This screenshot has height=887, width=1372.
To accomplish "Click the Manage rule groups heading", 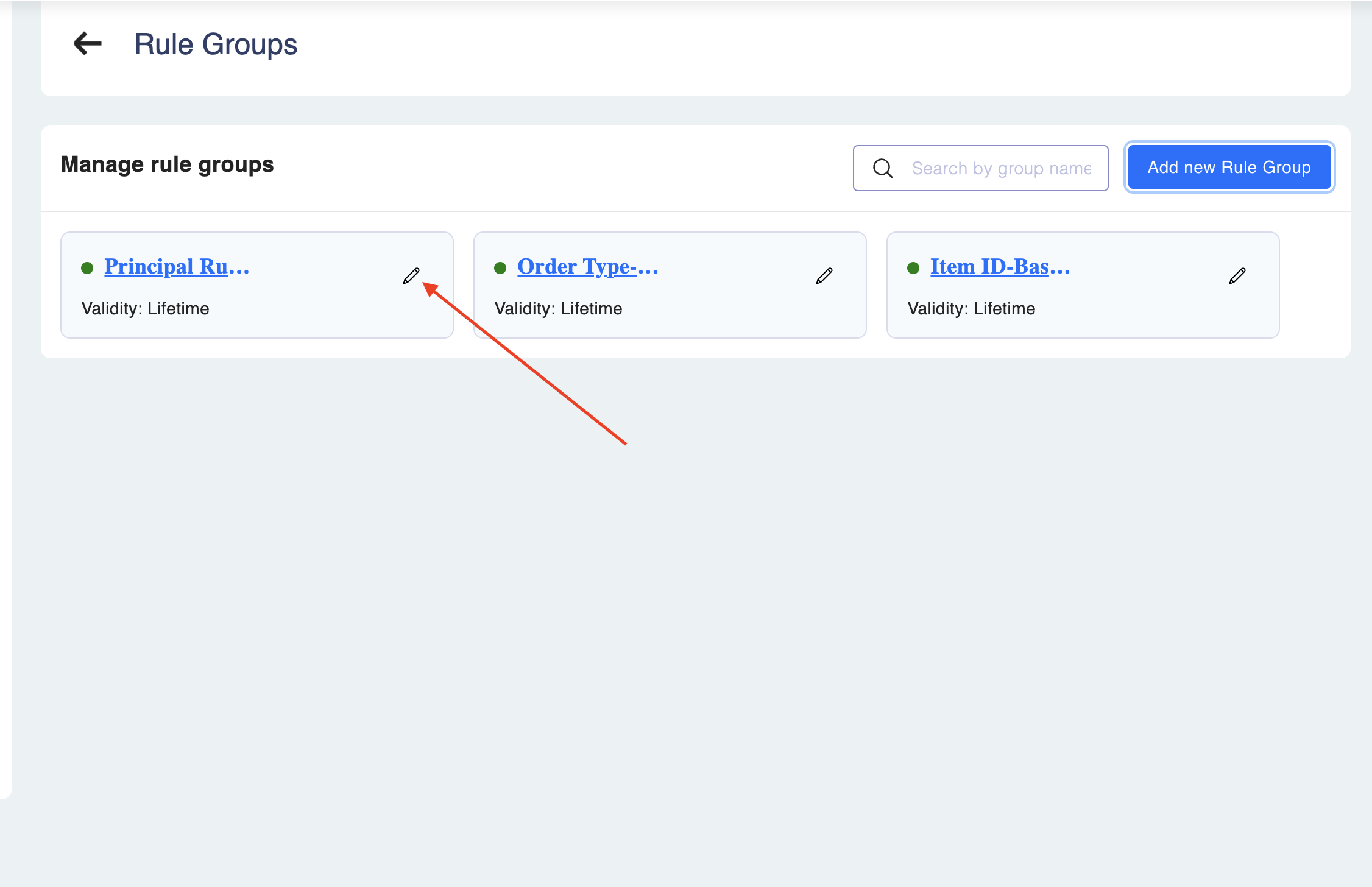I will tap(168, 164).
